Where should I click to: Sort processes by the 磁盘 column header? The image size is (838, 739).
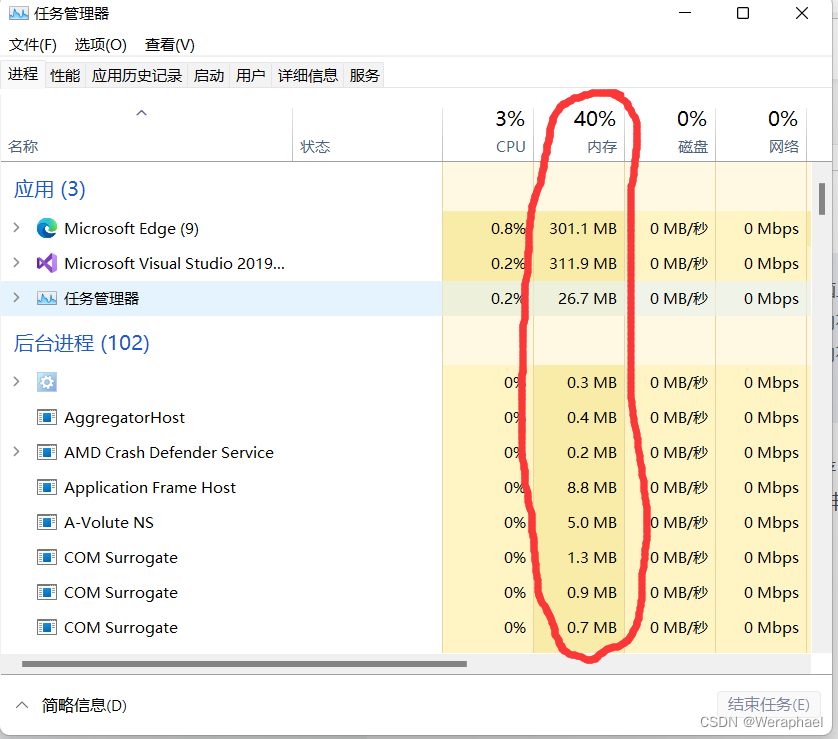(x=670, y=133)
